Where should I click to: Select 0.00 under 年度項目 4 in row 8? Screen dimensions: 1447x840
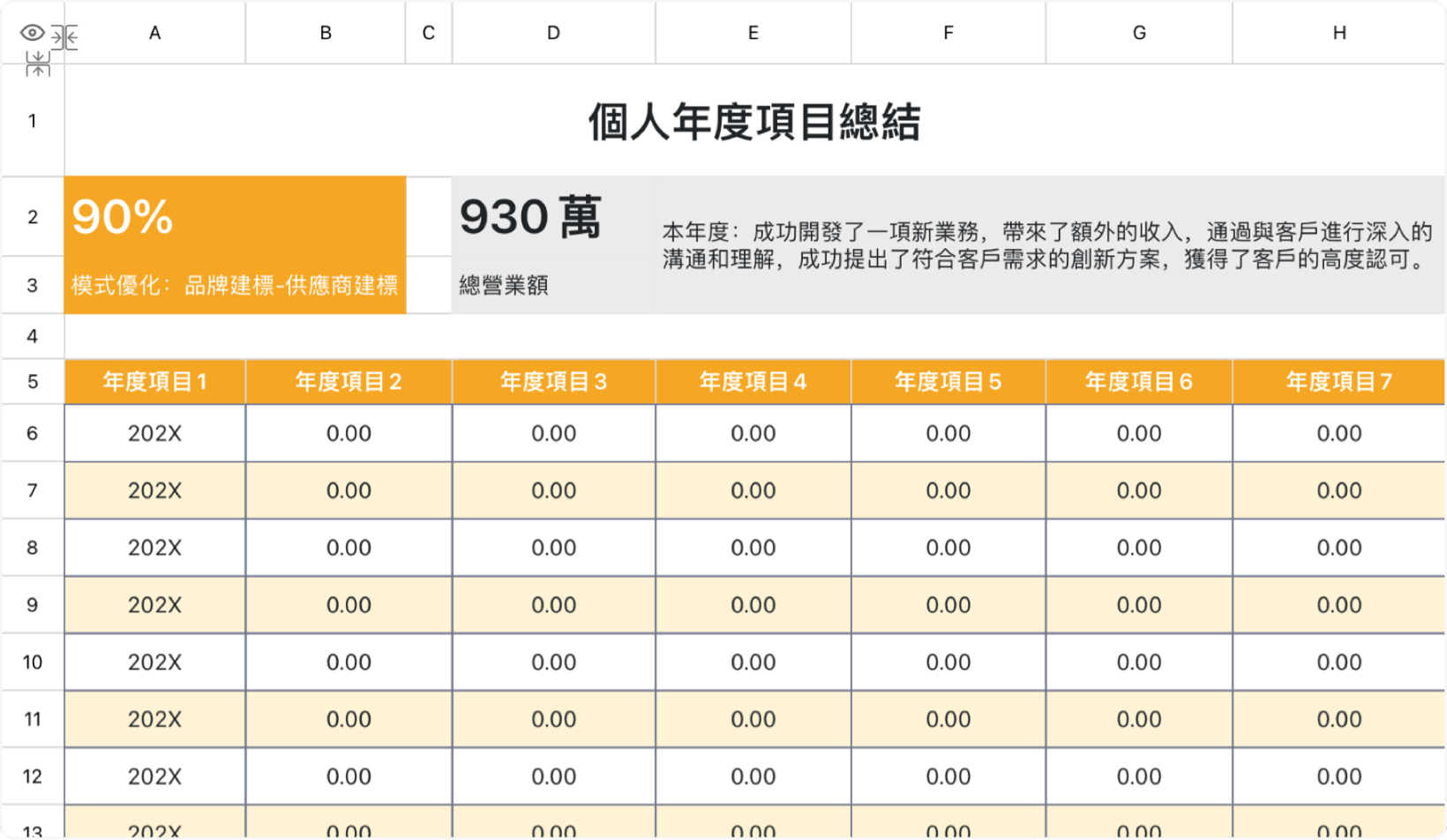coord(753,548)
